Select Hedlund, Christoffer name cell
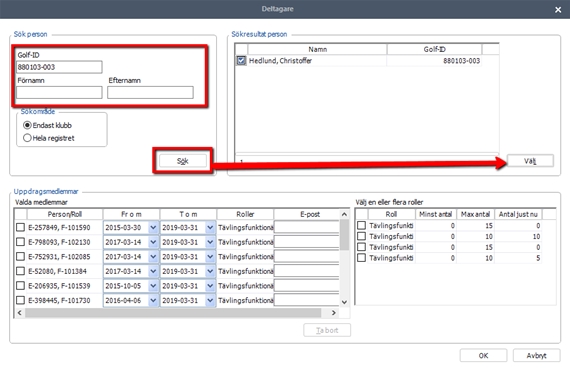 pyautogui.click(x=317, y=61)
